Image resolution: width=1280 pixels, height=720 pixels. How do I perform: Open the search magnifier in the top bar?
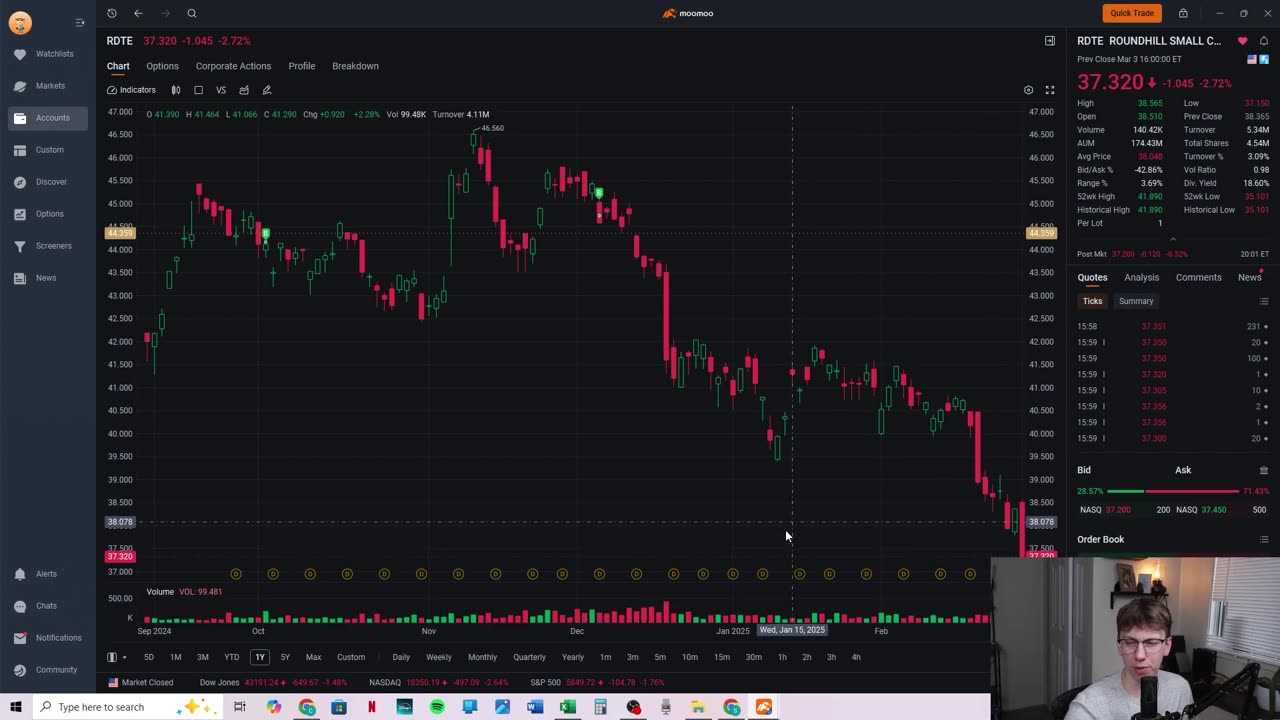192,13
